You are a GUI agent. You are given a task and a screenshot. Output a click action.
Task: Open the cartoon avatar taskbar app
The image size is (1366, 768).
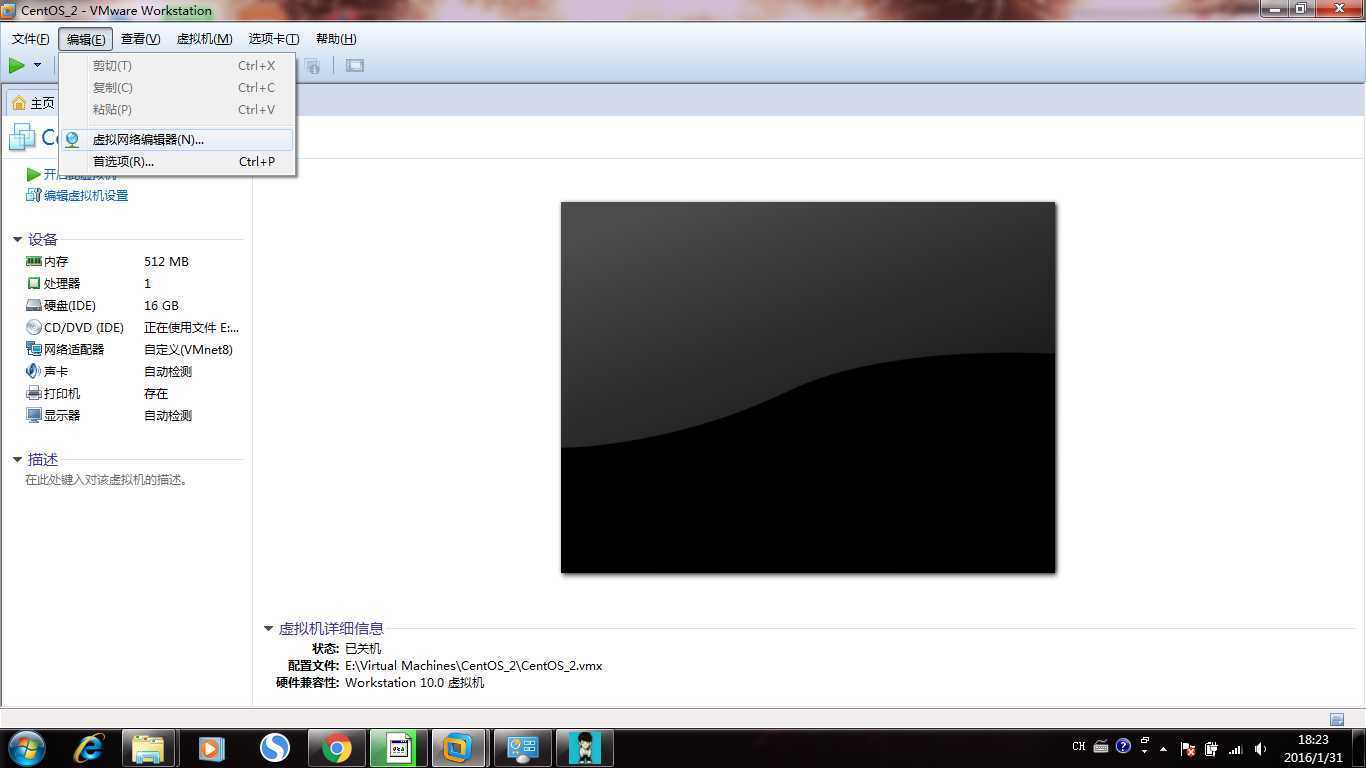tap(584, 748)
